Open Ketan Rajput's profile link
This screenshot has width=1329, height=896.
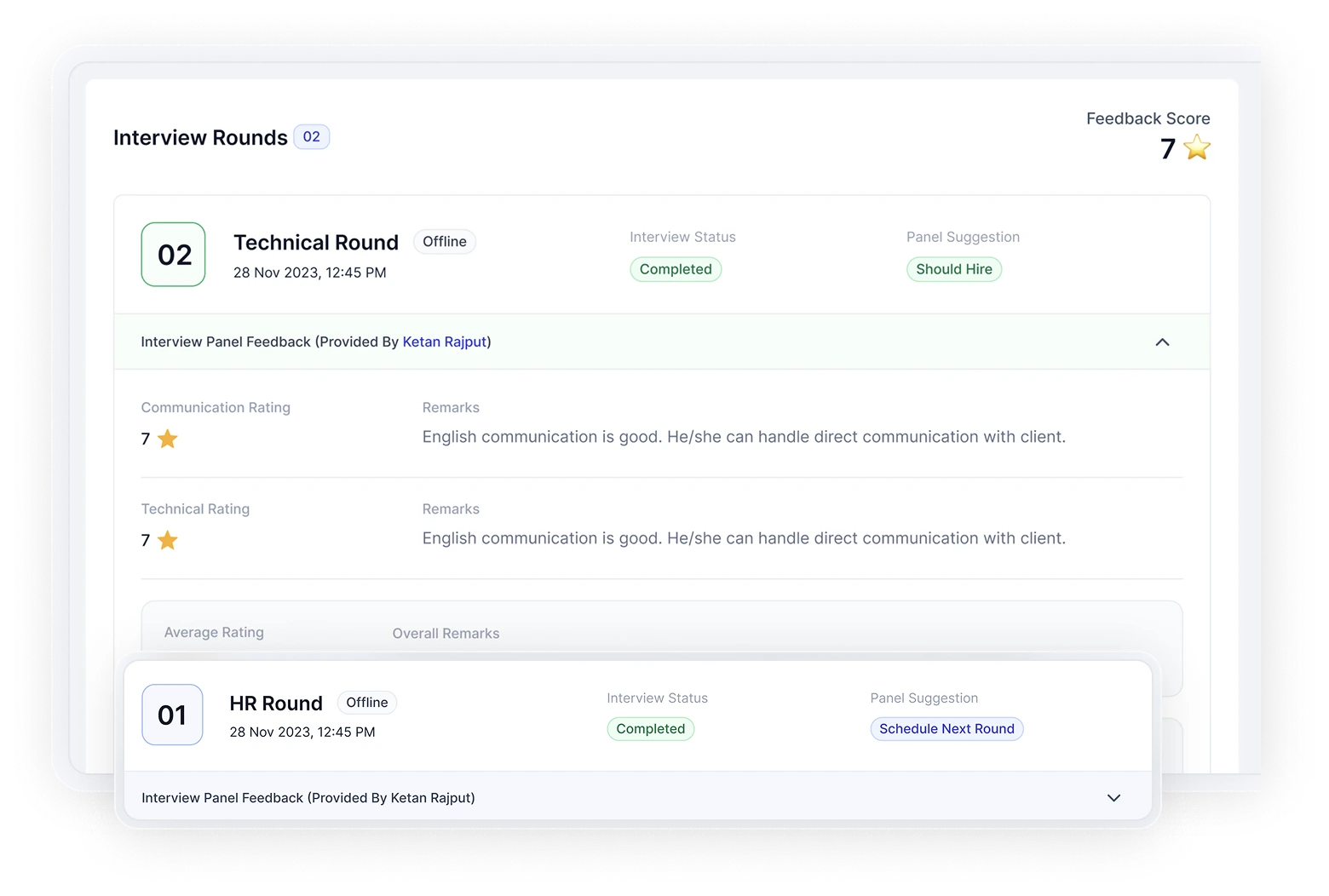pos(445,342)
